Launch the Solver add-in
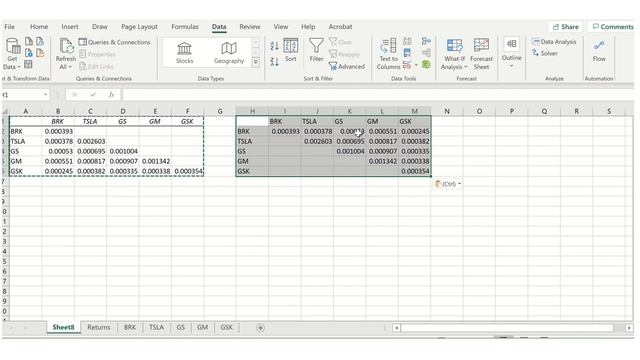The image size is (640, 360). [x=545, y=53]
